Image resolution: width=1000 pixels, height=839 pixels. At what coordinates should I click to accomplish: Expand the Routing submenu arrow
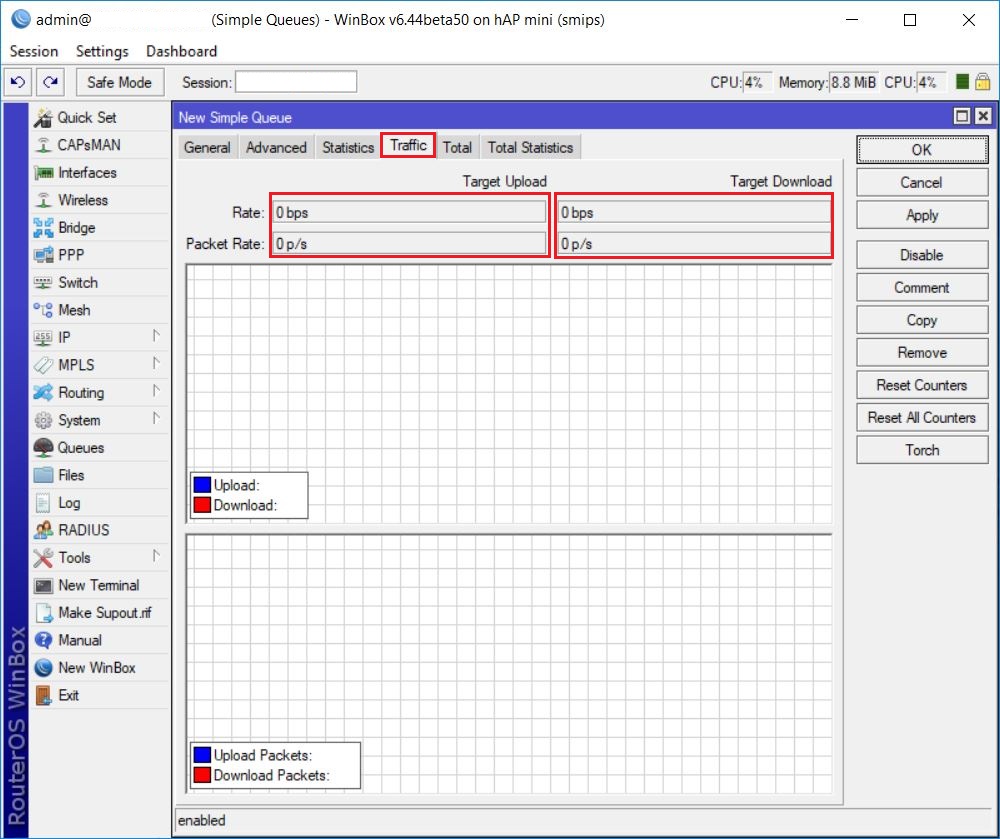coord(156,391)
